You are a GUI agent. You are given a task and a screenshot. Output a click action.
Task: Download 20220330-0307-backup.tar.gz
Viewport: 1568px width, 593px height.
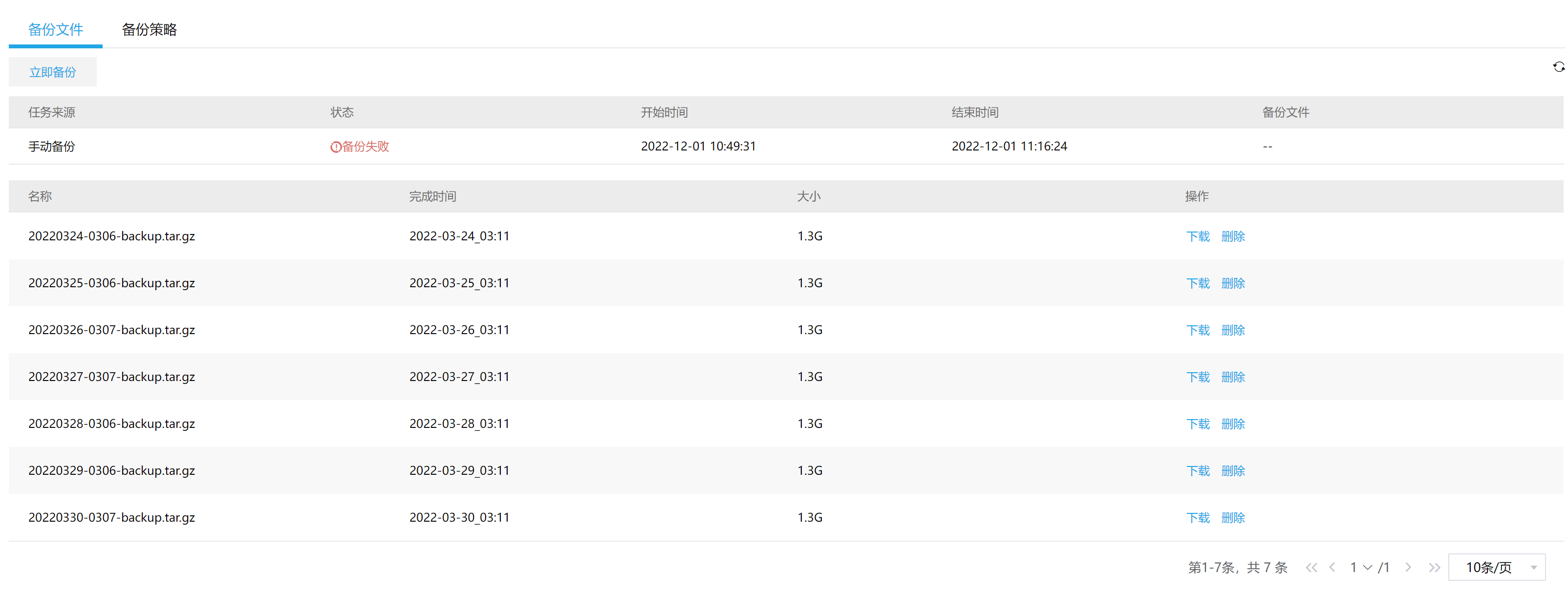pos(1197,518)
